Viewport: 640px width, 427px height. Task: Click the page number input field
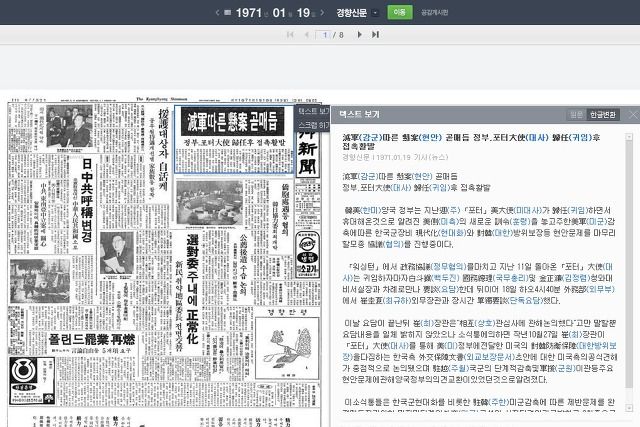tap(323, 35)
